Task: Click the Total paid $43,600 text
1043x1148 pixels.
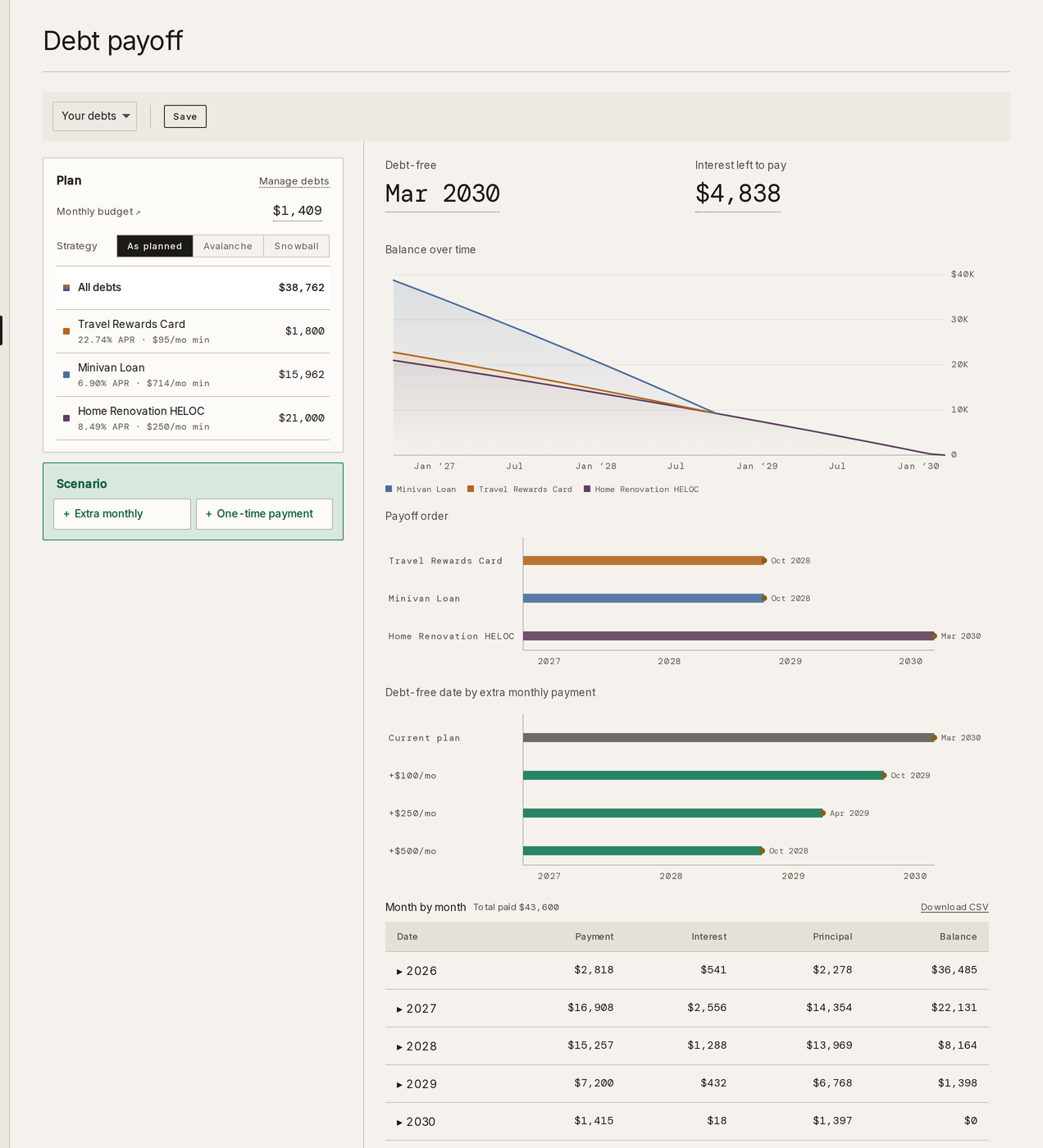Action: [x=516, y=907]
